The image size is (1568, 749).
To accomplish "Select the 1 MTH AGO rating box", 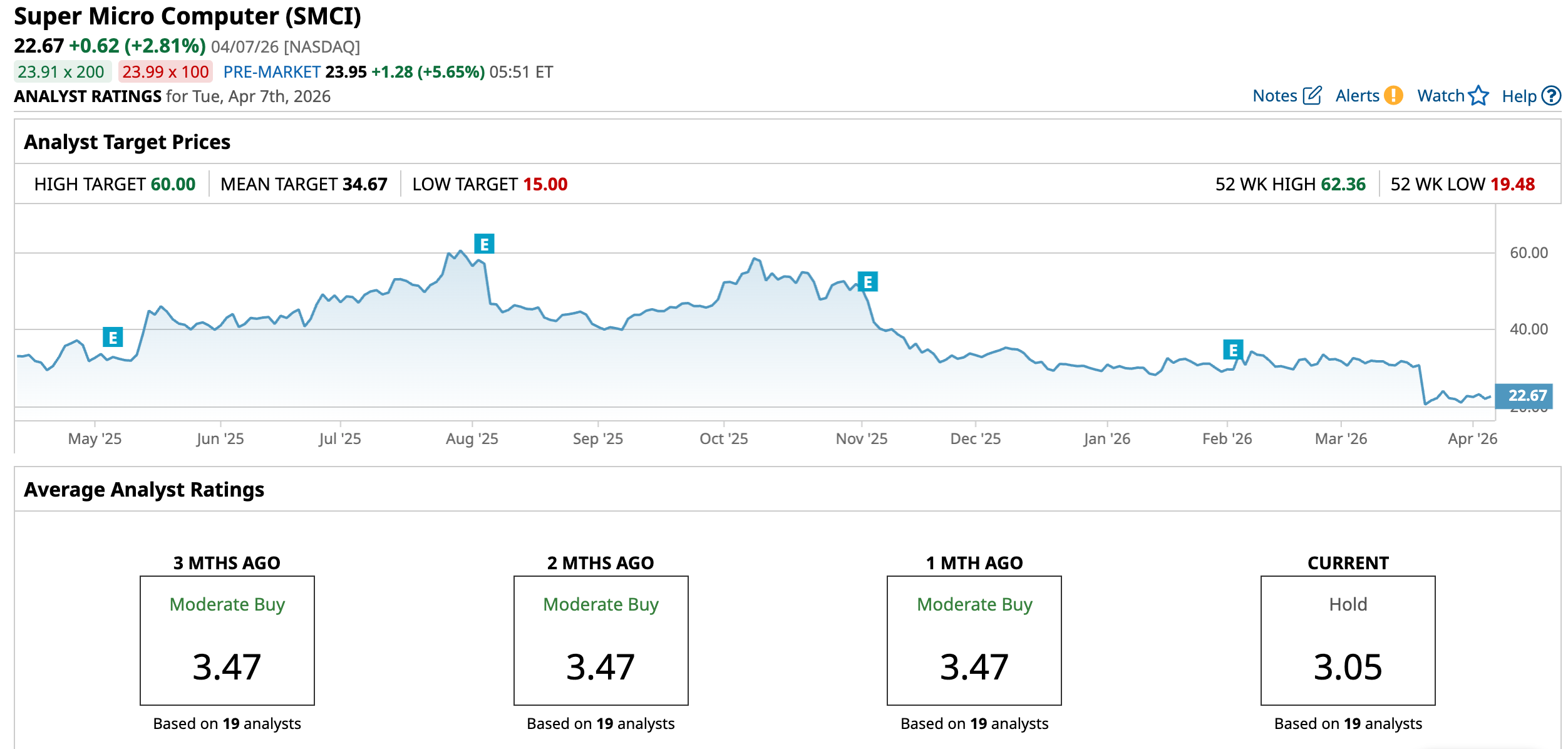I will [974, 640].
